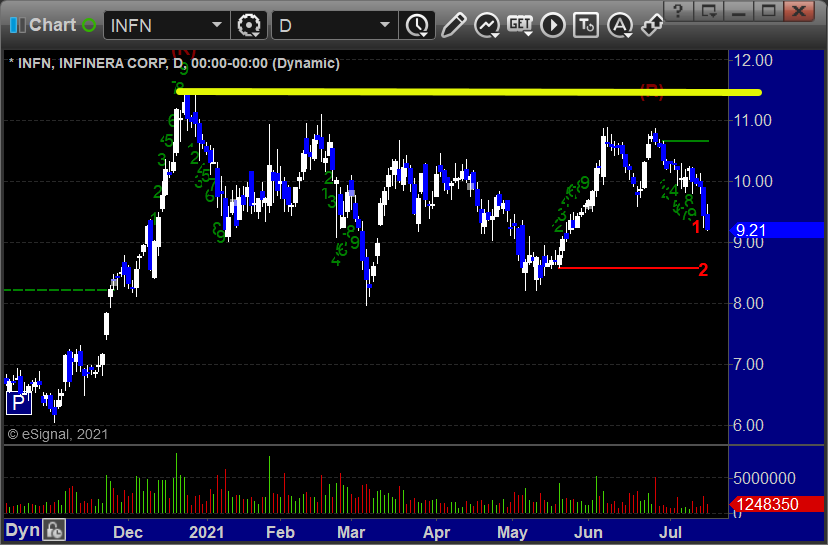The height and width of the screenshot is (545, 828).
Task: Open the help question mark button
Action: pyautogui.click(x=679, y=11)
